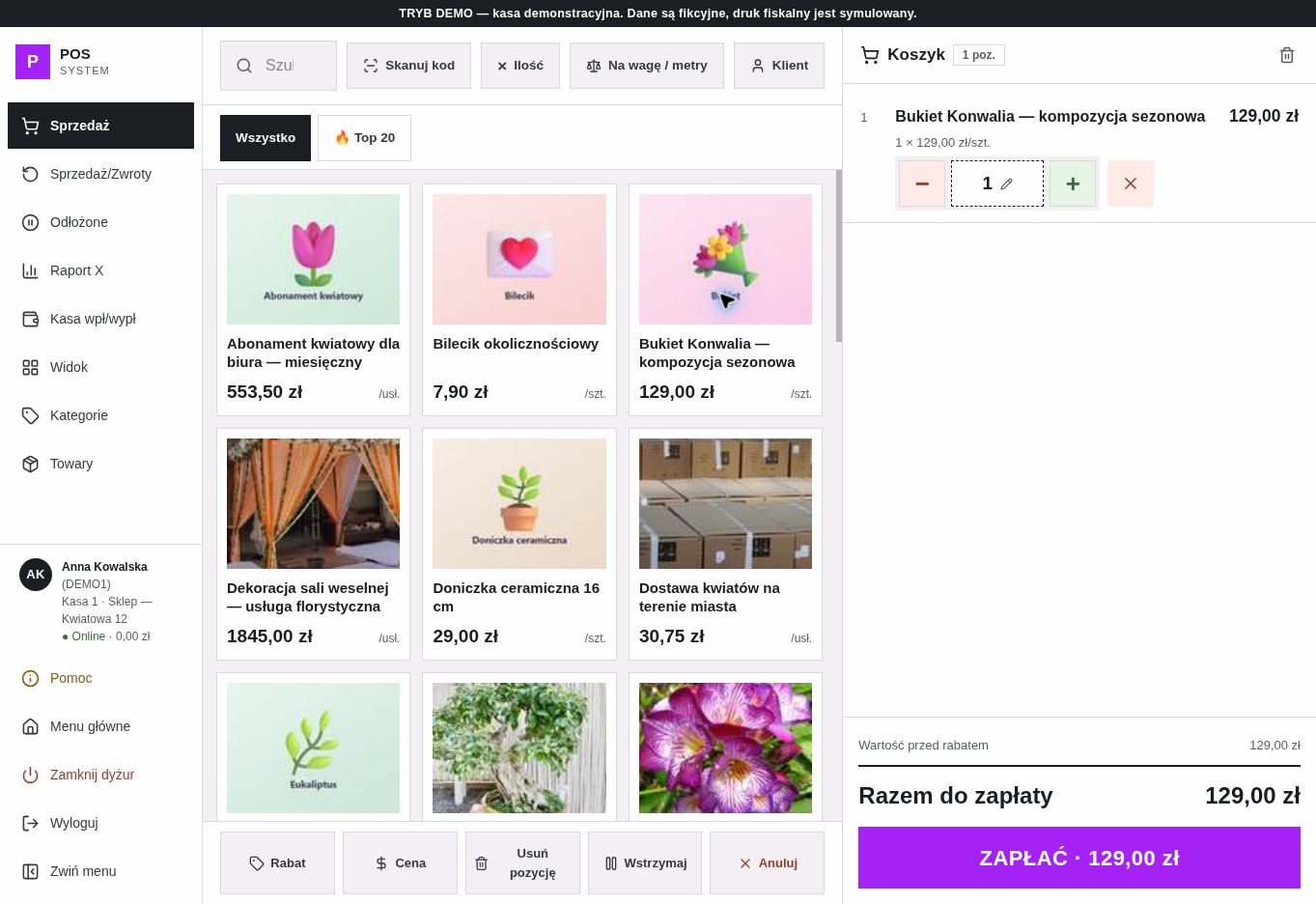Screen dimensions: 1316x904
Task: Increase quantity with the green plus button
Action: coord(1073,184)
